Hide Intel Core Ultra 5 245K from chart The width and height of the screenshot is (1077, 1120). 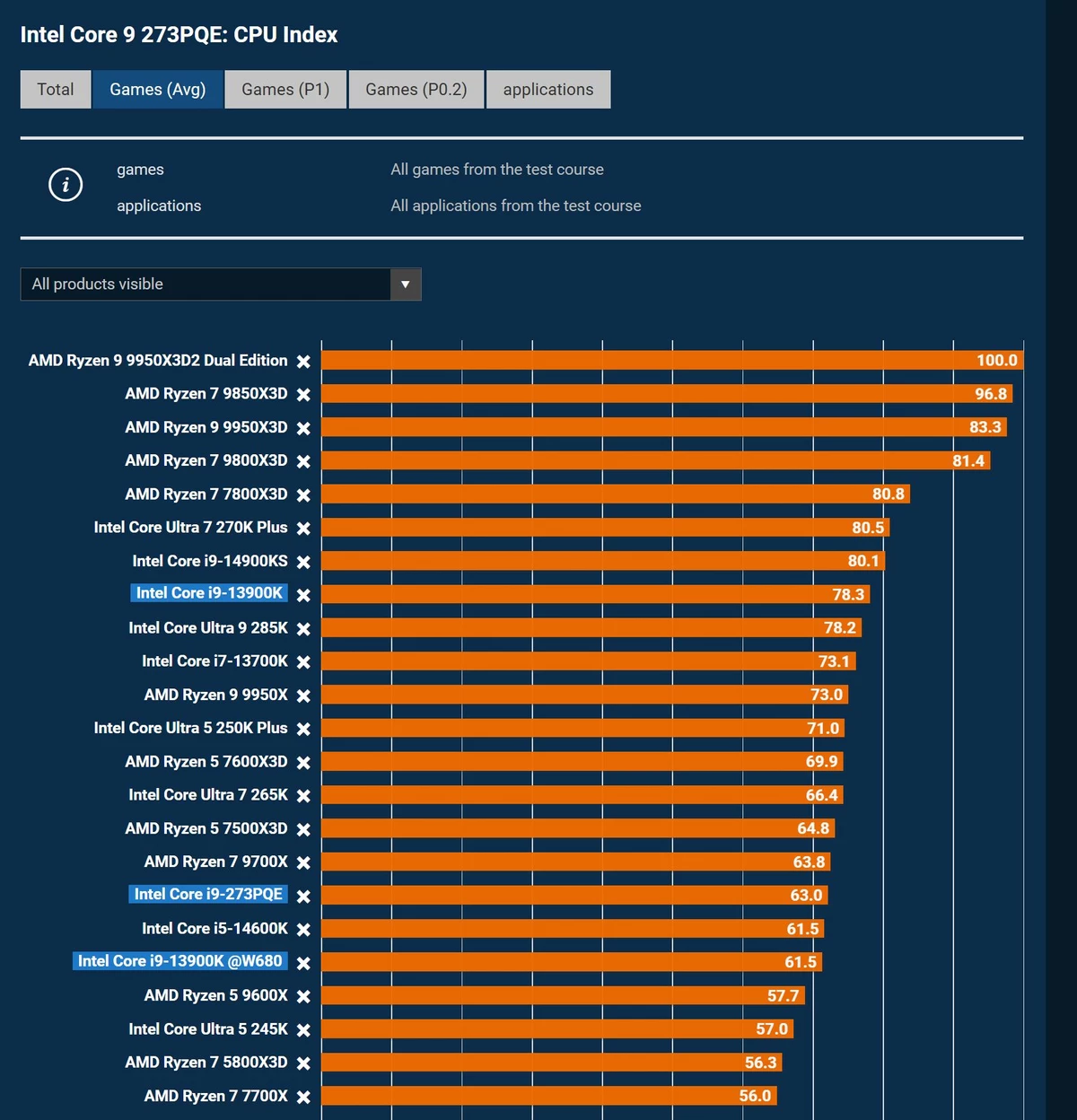[x=303, y=1029]
